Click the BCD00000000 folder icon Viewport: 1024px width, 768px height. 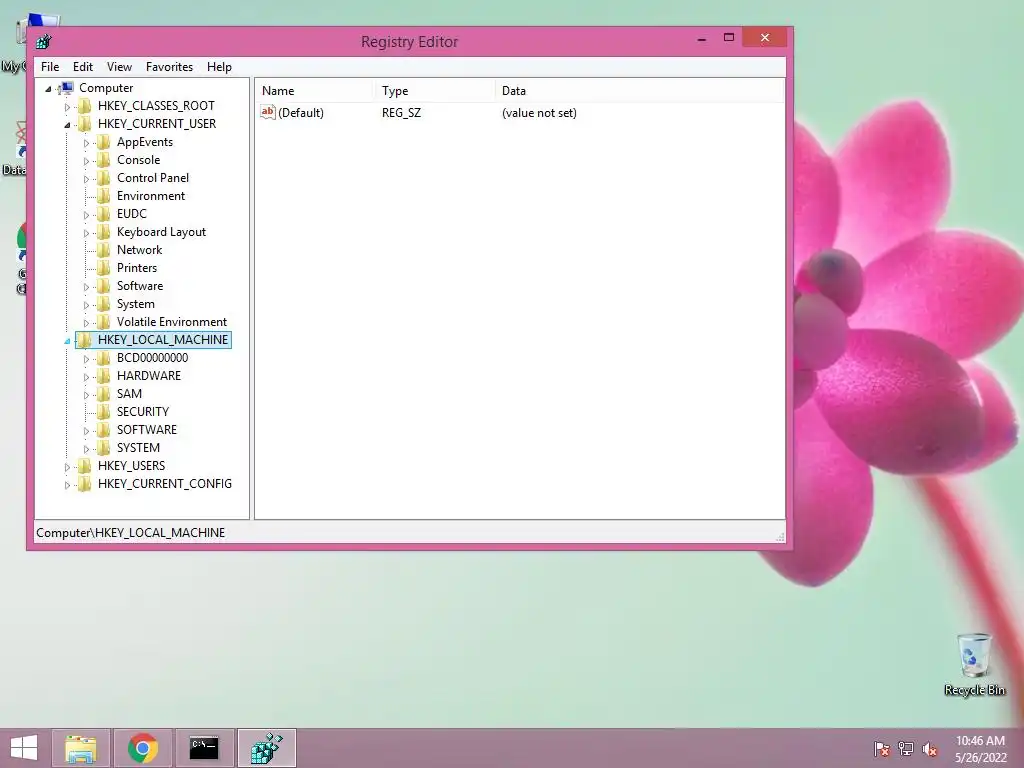(x=103, y=358)
